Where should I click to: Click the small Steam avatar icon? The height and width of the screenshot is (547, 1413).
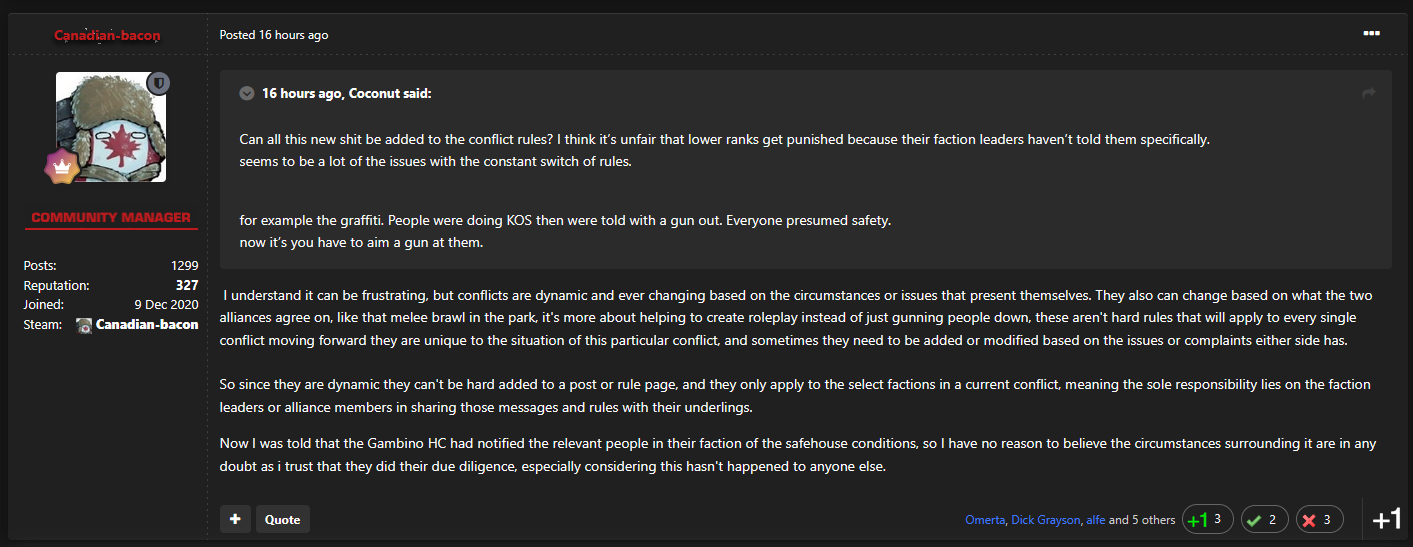[84, 325]
